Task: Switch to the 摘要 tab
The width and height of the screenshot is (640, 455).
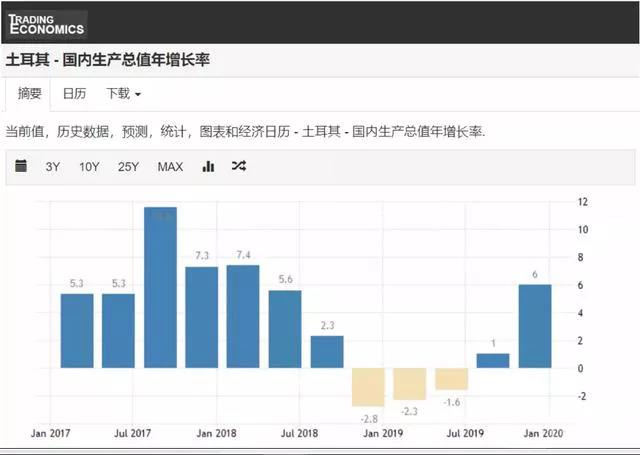Action: click(x=30, y=94)
